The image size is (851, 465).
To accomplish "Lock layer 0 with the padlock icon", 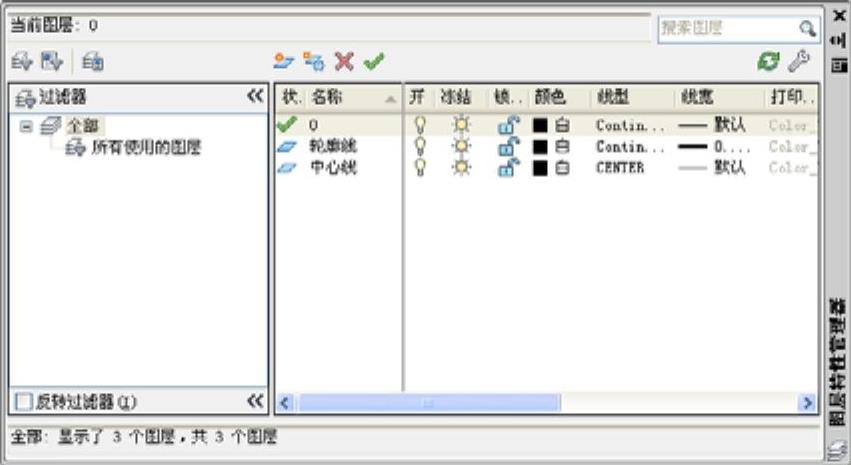I will point(508,125).
